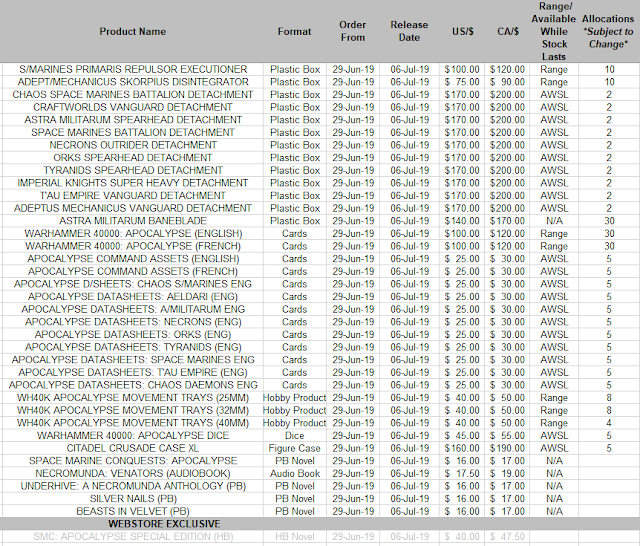Image resolution: width=640 pixels, height=546 pixels.
Task: Click the HB Novel format cell
Action: (x=294, y=537)
